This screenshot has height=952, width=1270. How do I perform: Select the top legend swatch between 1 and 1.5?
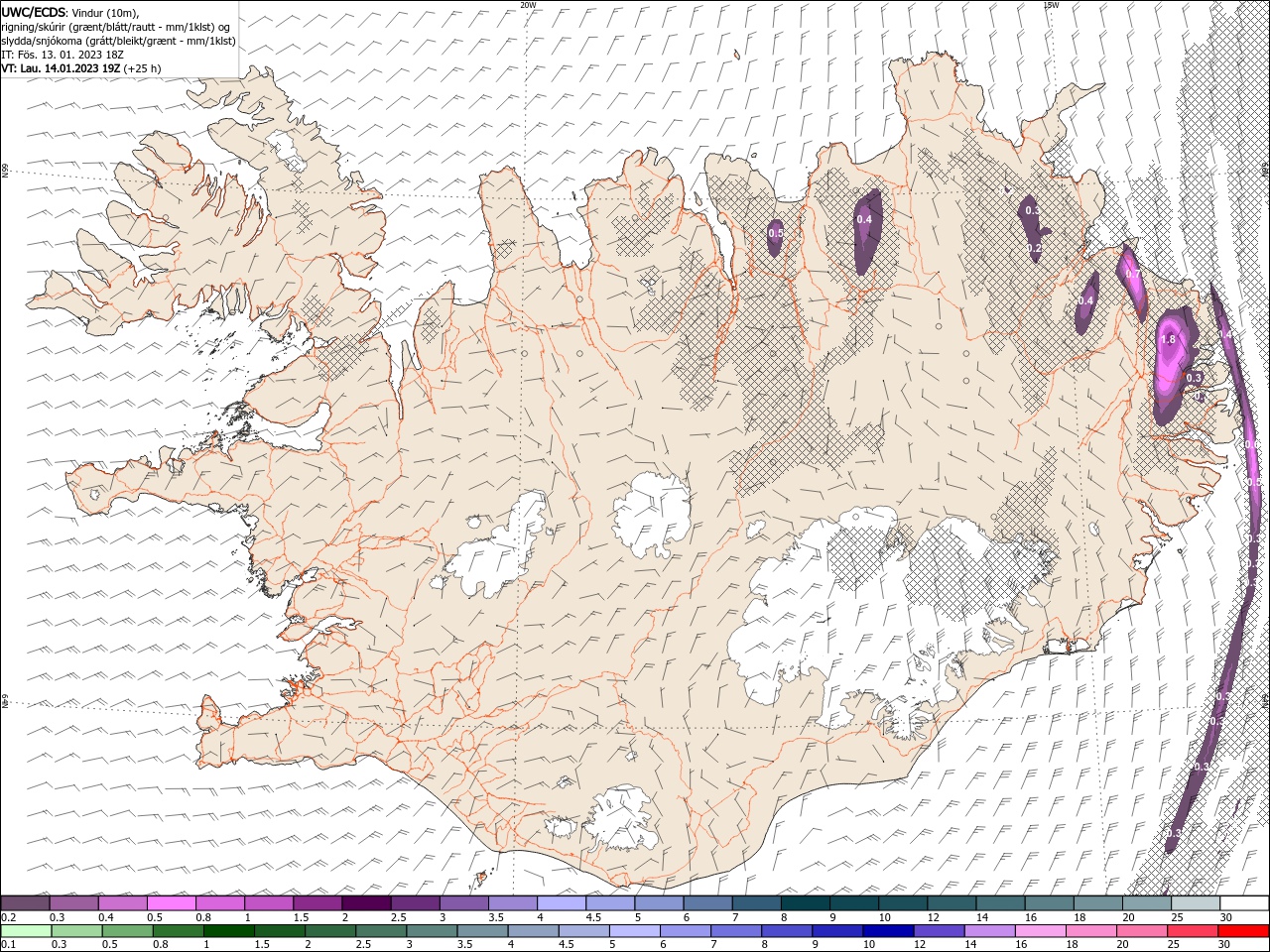click(268, 903)
